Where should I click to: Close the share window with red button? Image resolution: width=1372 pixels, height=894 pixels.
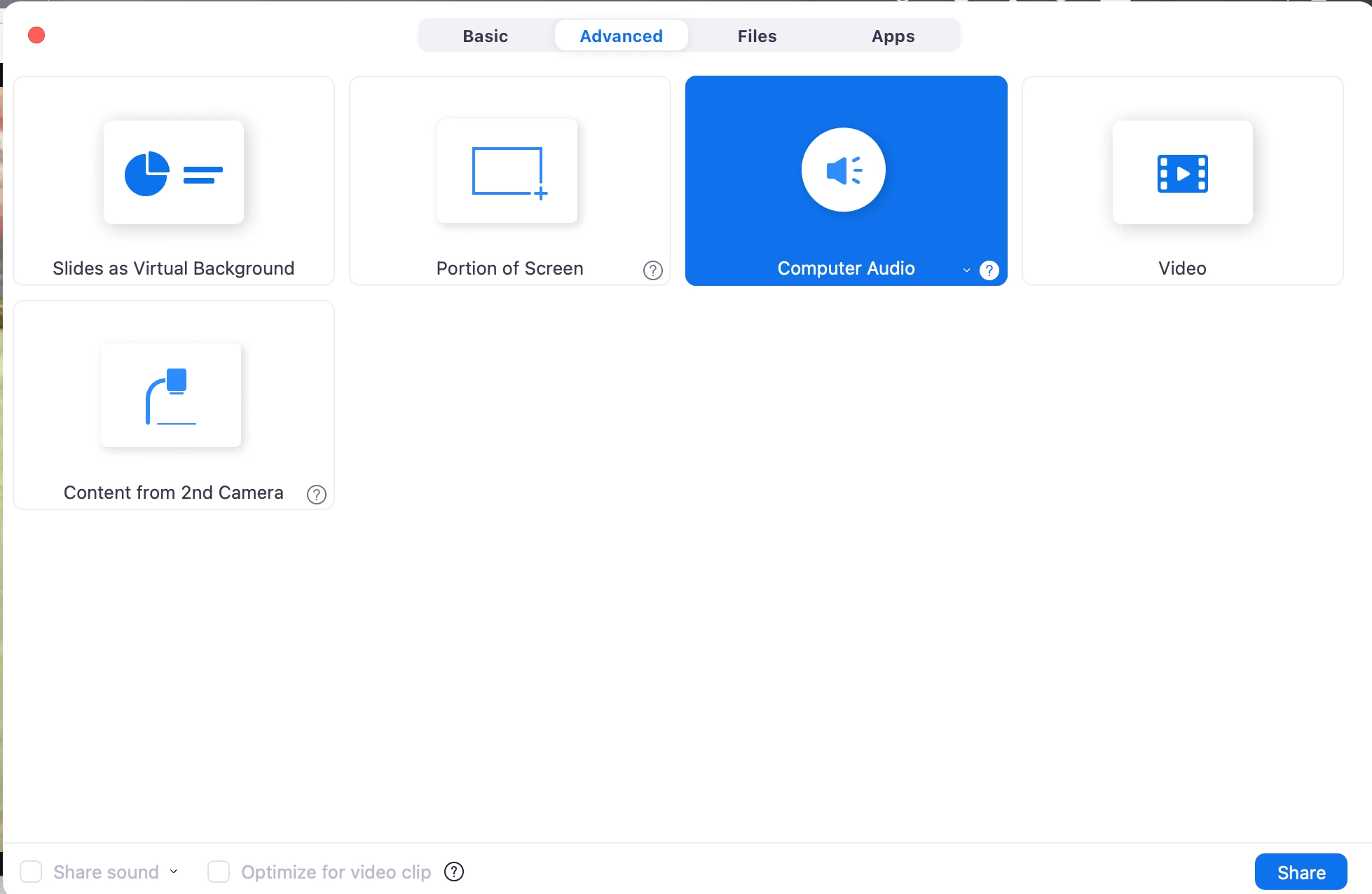click(36, 35)
